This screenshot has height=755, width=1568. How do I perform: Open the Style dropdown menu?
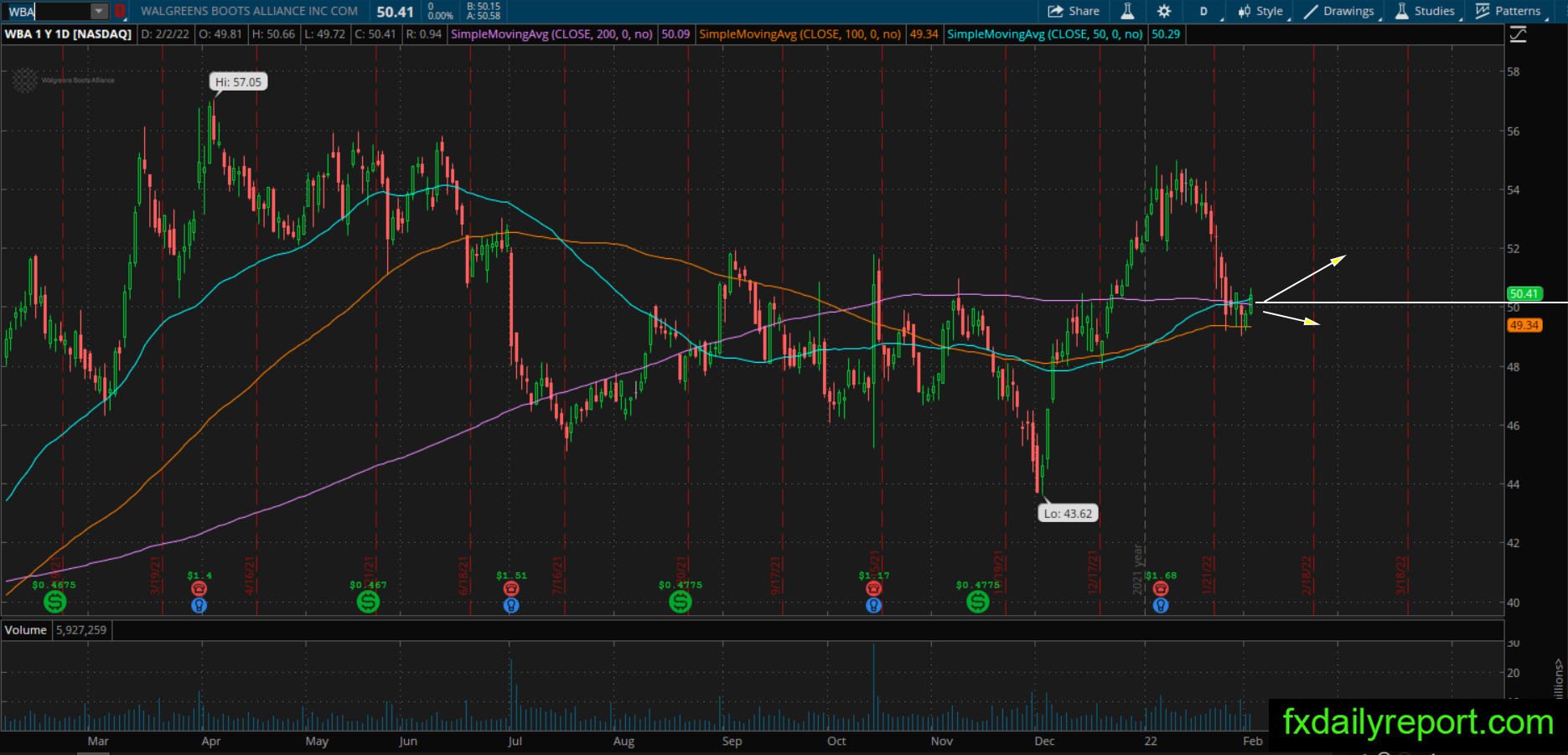[1260, 11]
